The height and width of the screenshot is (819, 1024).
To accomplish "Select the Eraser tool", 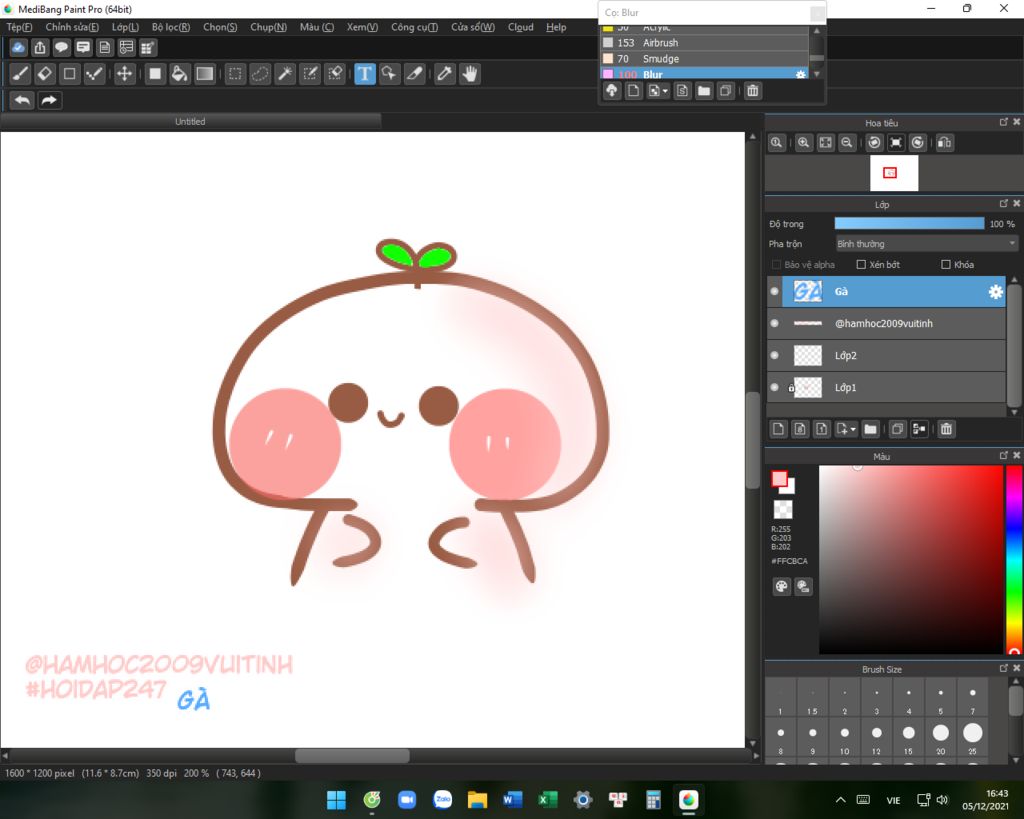I will coord(45,74).
